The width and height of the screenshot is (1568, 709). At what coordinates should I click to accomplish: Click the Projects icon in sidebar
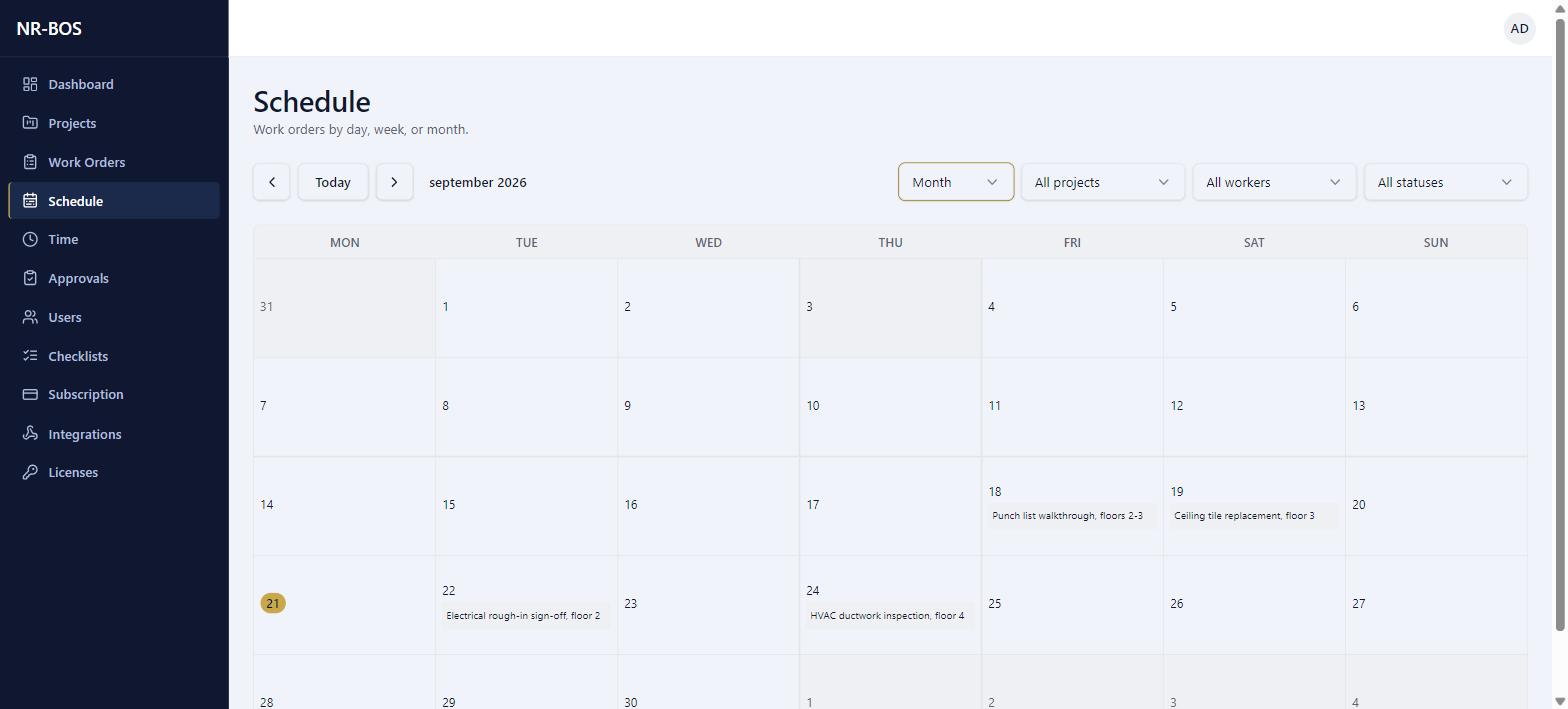click(30, 123)
